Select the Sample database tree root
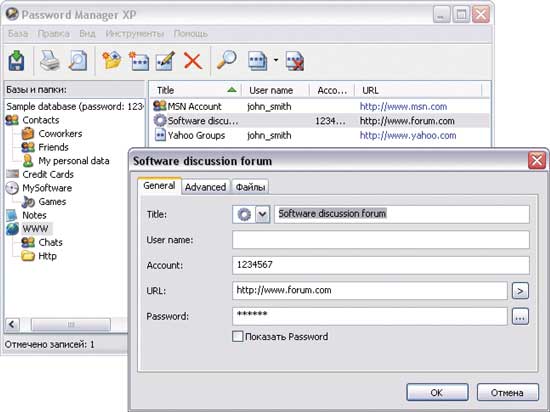Screen dimensions: 550x412 pyautogui.click(x=75, y=106)
